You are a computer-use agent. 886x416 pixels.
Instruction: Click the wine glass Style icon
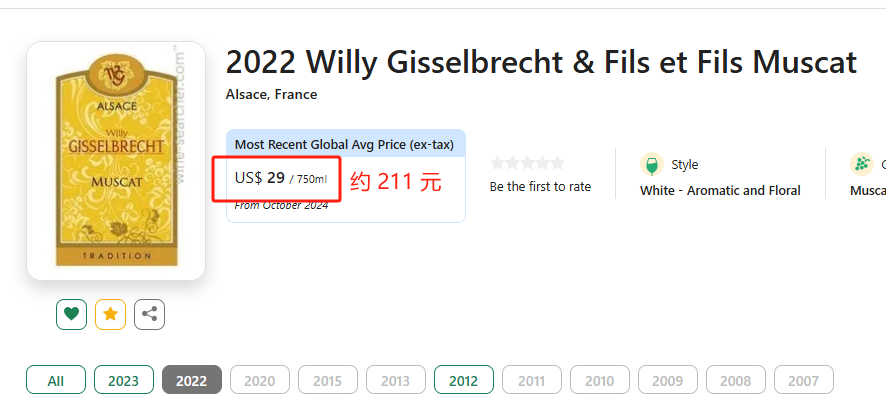coord(652,165)
